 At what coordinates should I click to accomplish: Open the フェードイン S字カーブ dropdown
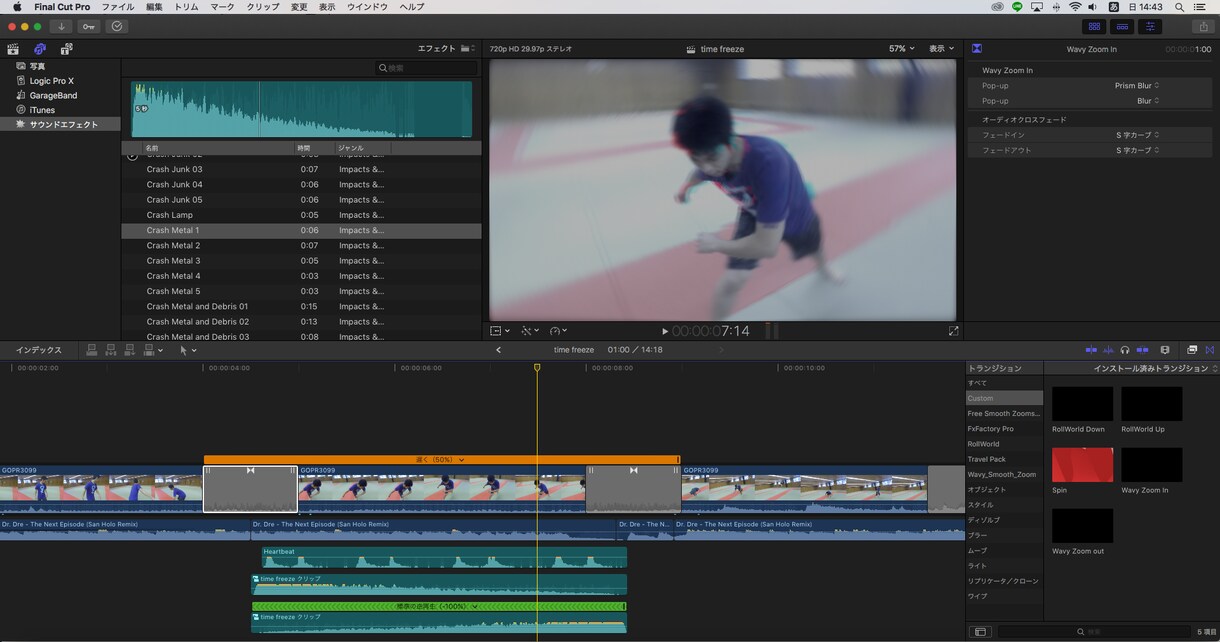(x=1138, y=135)
